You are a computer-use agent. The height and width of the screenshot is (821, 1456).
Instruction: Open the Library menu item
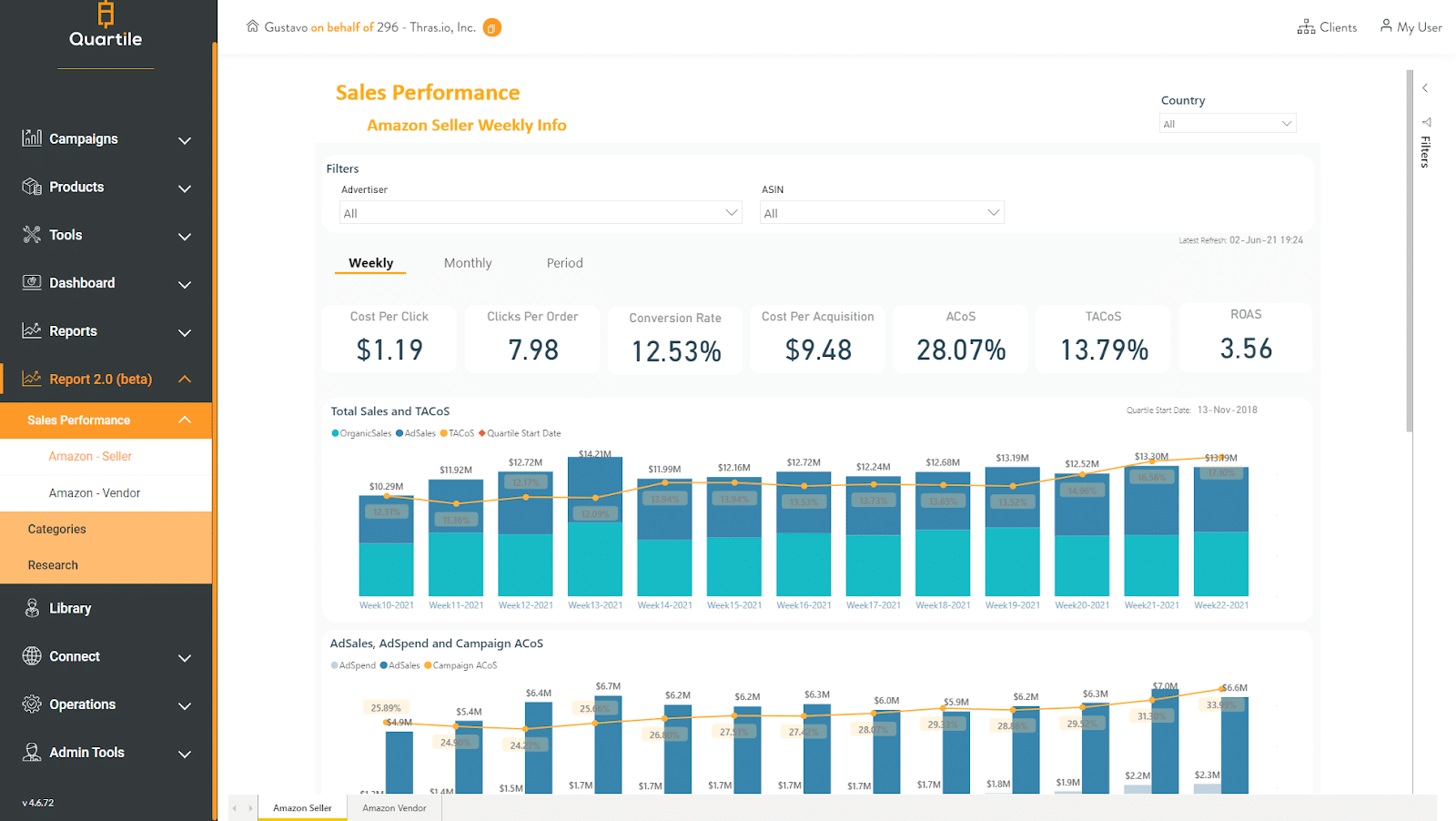click(x=70, y=608)
